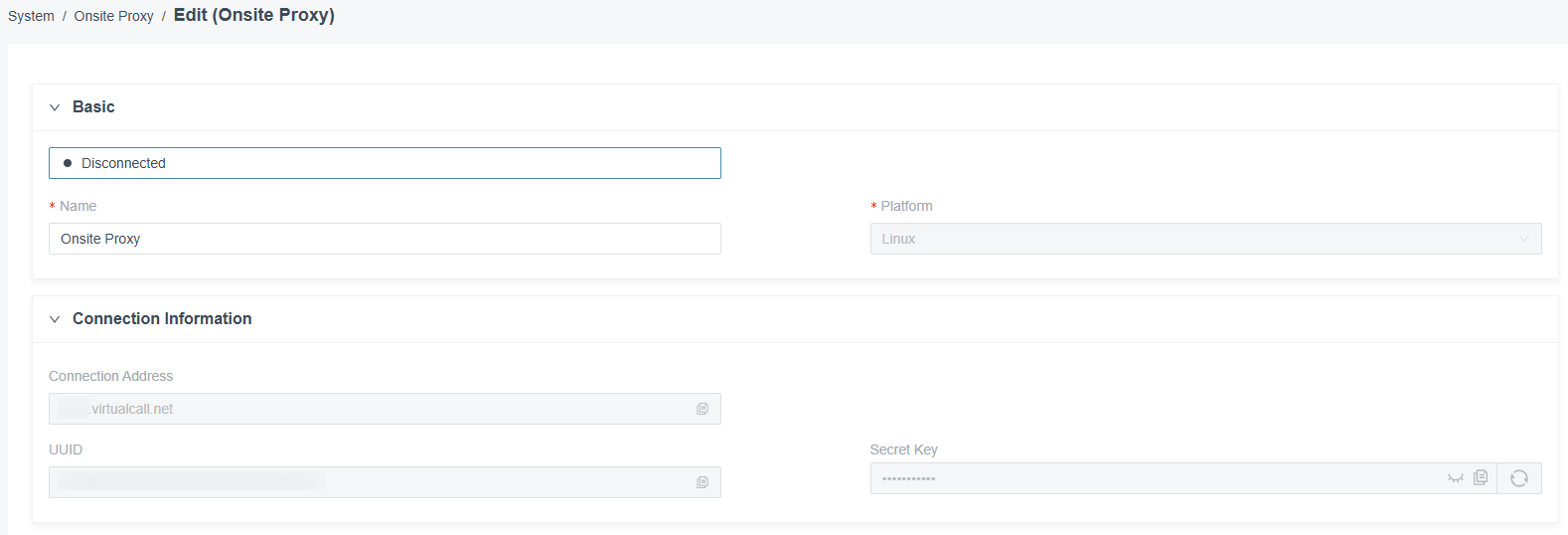Select the Connection Address field
1568x535 pixels.
click(385, 409)
